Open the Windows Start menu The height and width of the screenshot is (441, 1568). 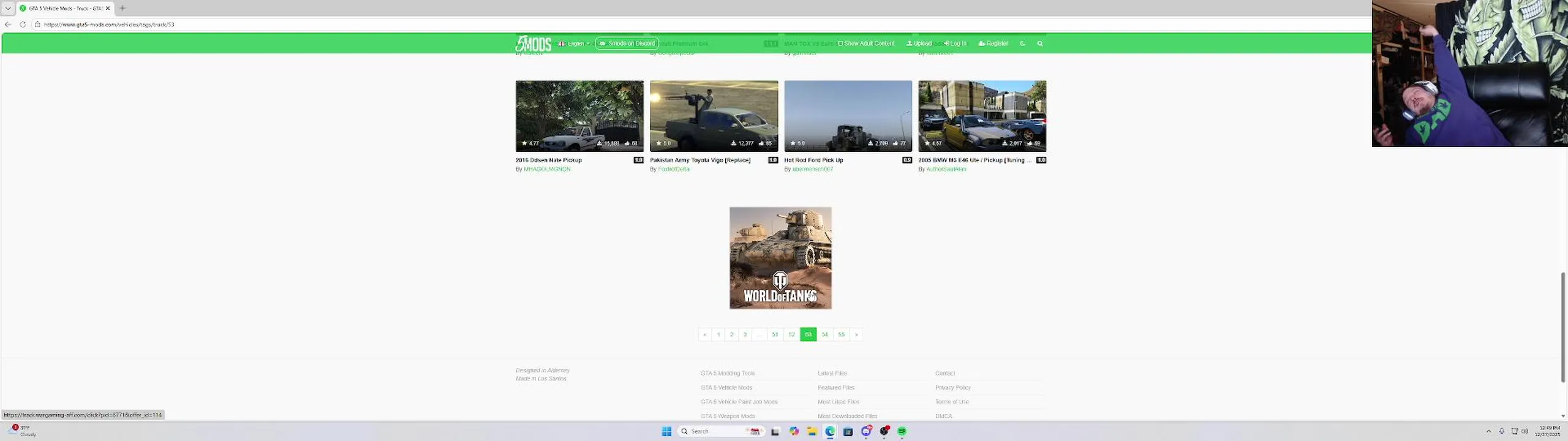coord(666,431)
